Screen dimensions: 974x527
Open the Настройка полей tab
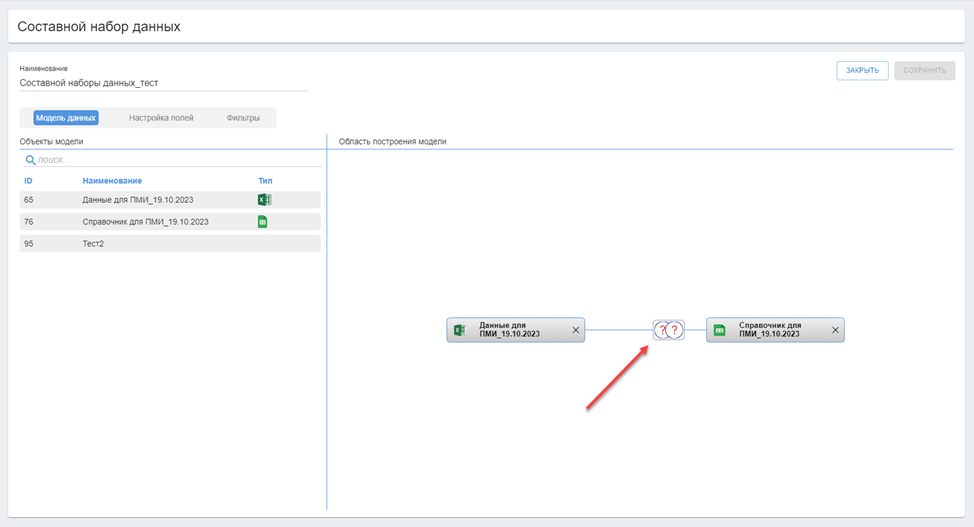point(161,118)
